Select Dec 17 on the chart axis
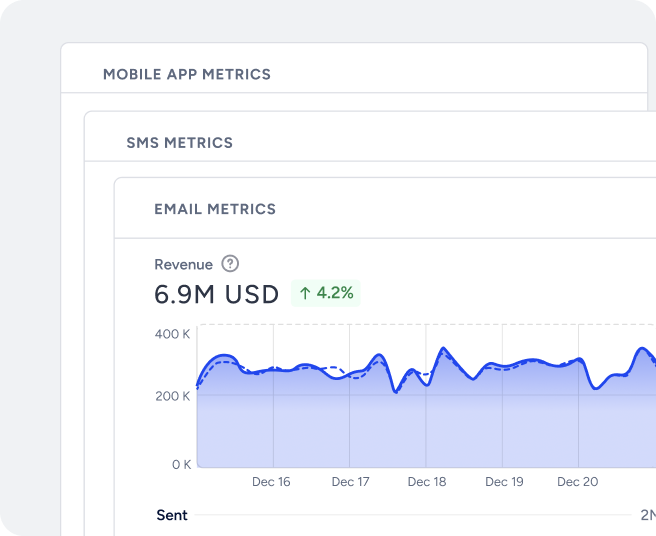Image resolution: width=656 pixels, height=536 pixels. pos(350,482)
